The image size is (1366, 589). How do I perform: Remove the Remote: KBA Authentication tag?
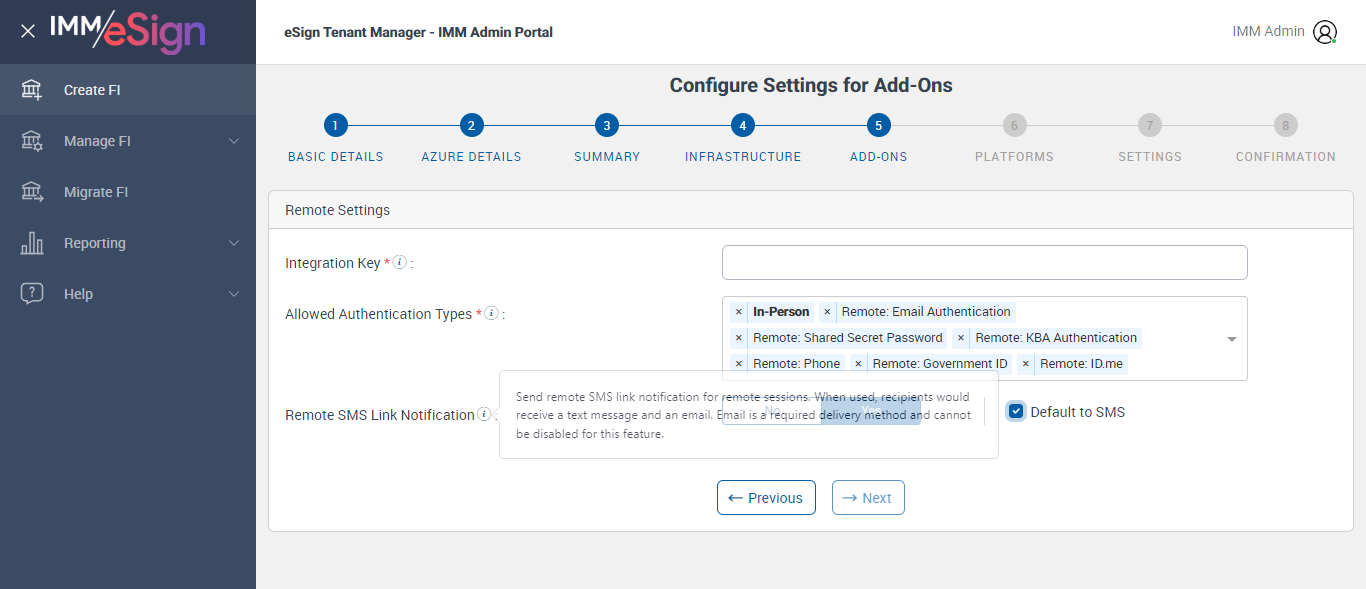[x=961, y=338]
